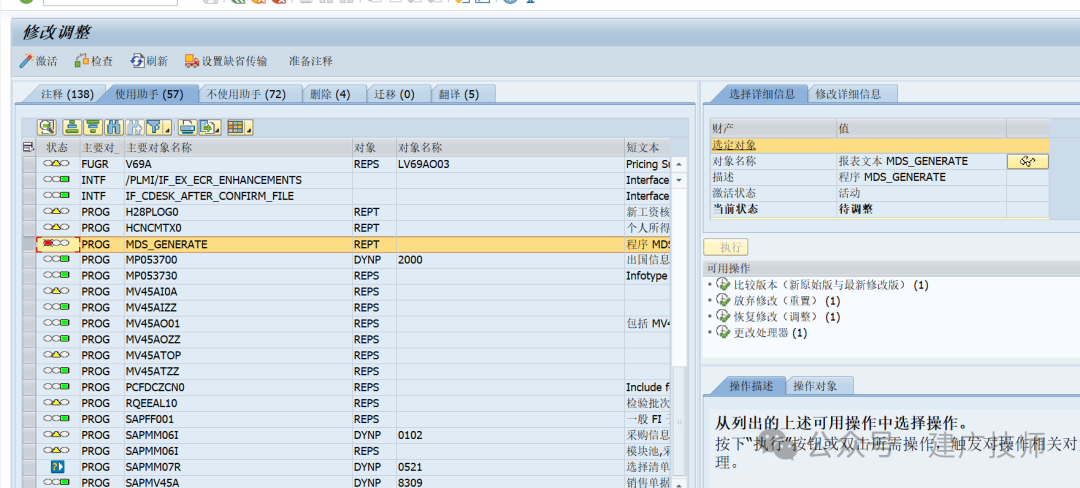Click 主要对象名称 column header
This screenshot has width=1080, height=488.
tap(237, 147)
